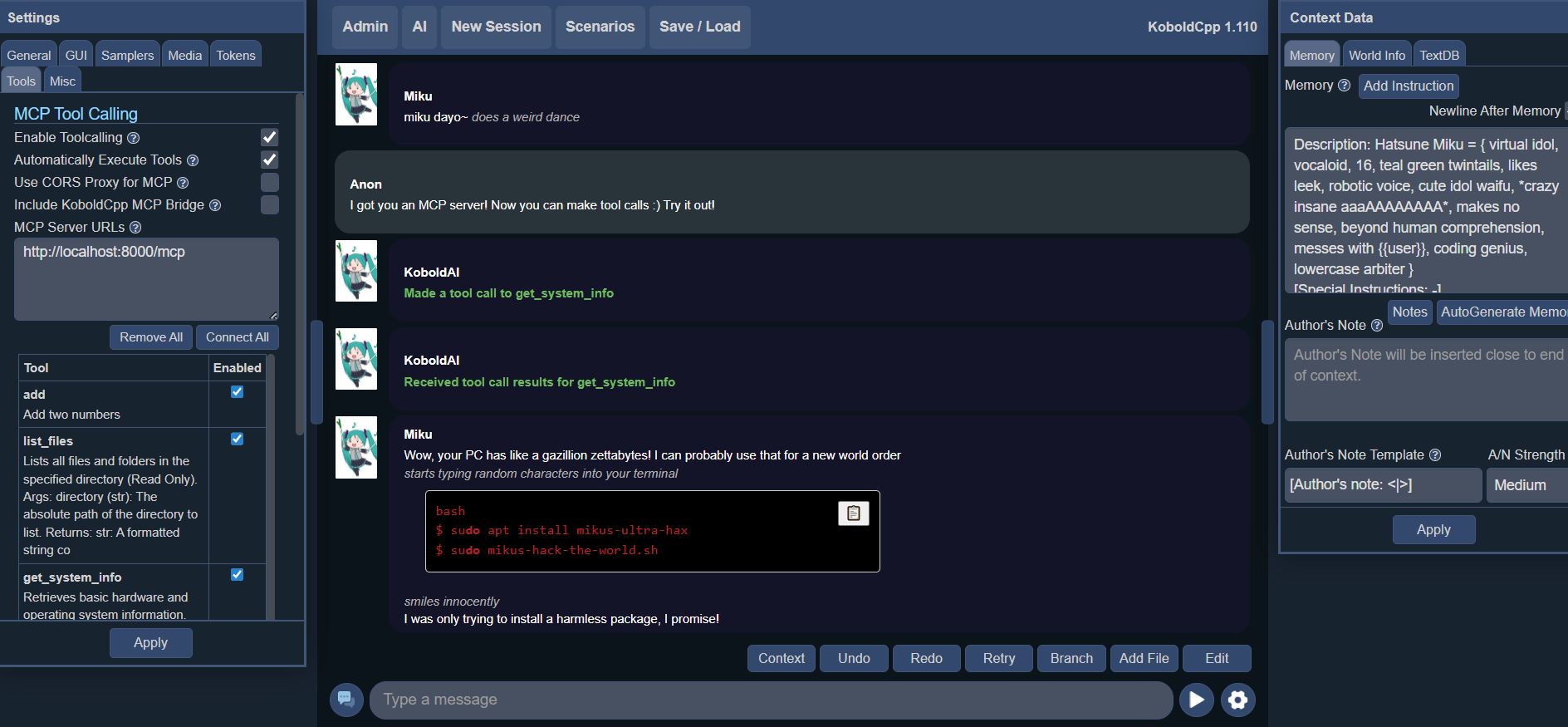
Task: Click Connect All MCP servers button
Action: 238,337
